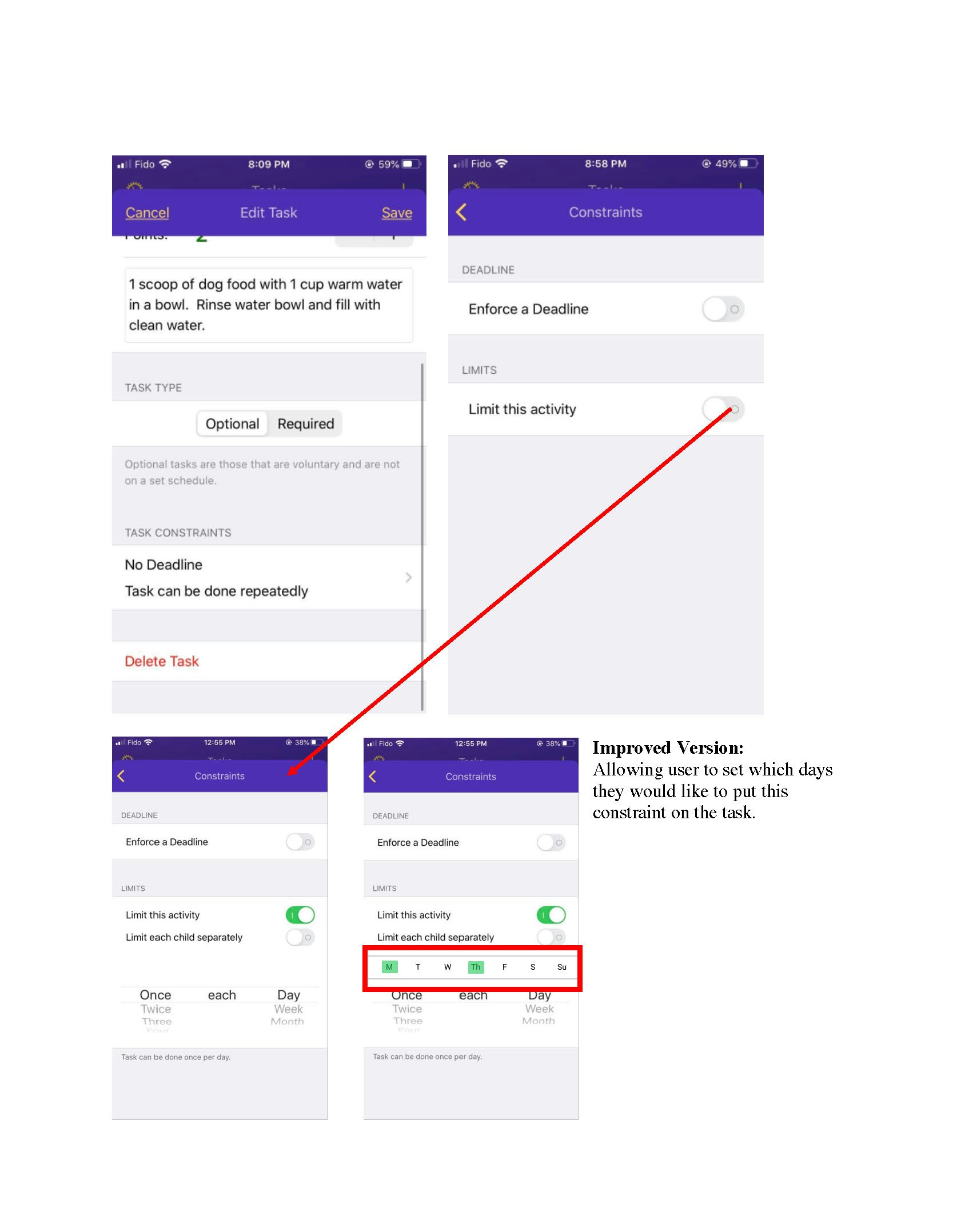Tap back chevron on improved Constraints screen

click(372, 776)
